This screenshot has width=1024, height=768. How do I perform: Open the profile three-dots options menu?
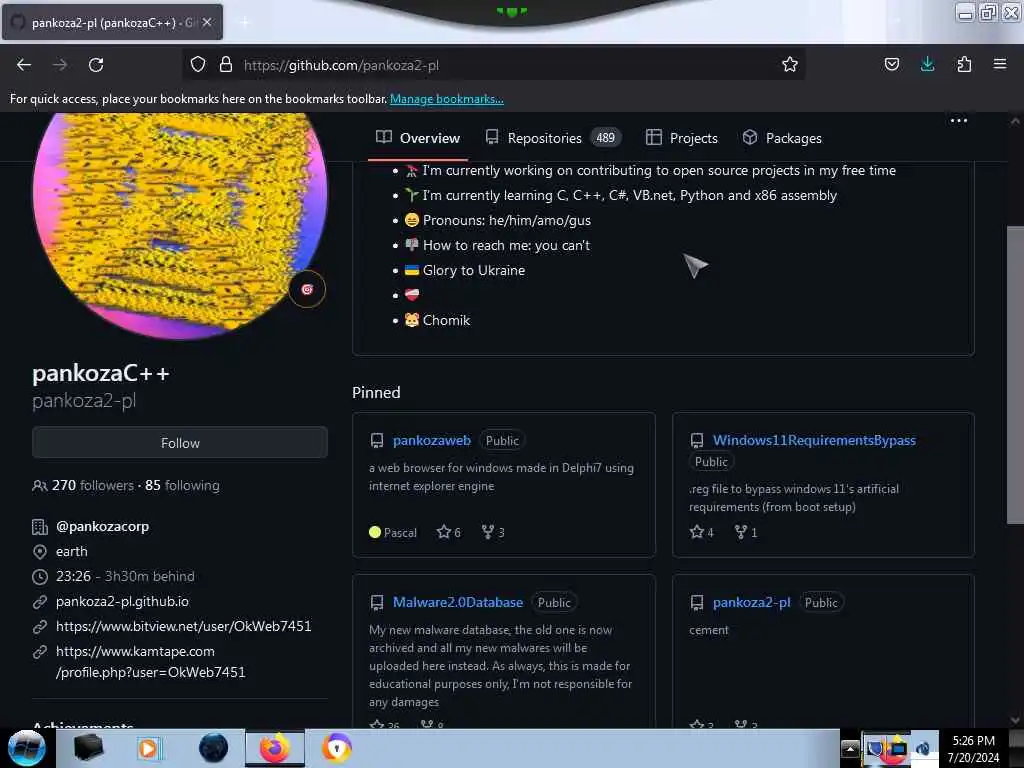[x=959, y=121]
